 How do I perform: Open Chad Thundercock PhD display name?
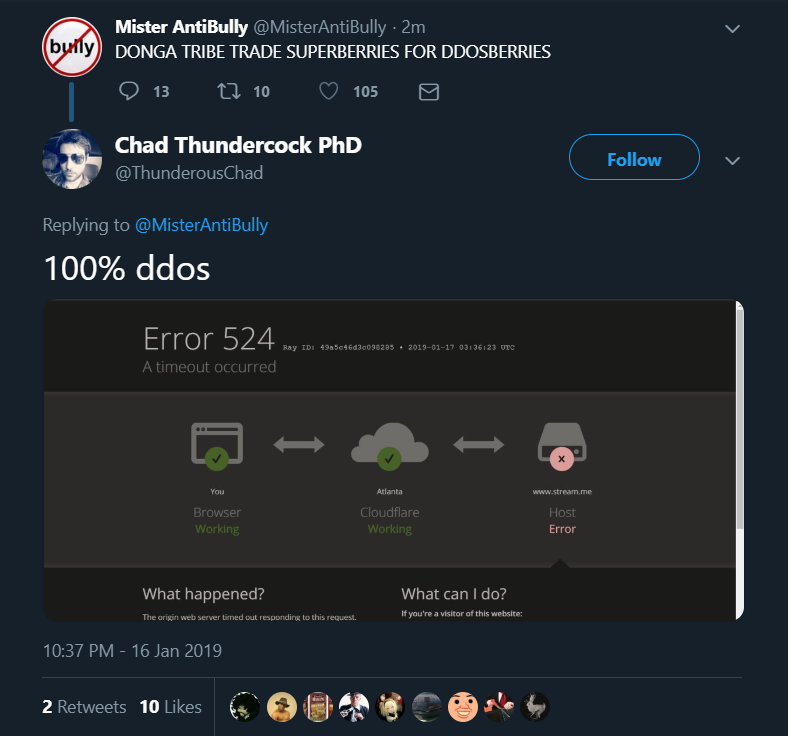[238, 145]
